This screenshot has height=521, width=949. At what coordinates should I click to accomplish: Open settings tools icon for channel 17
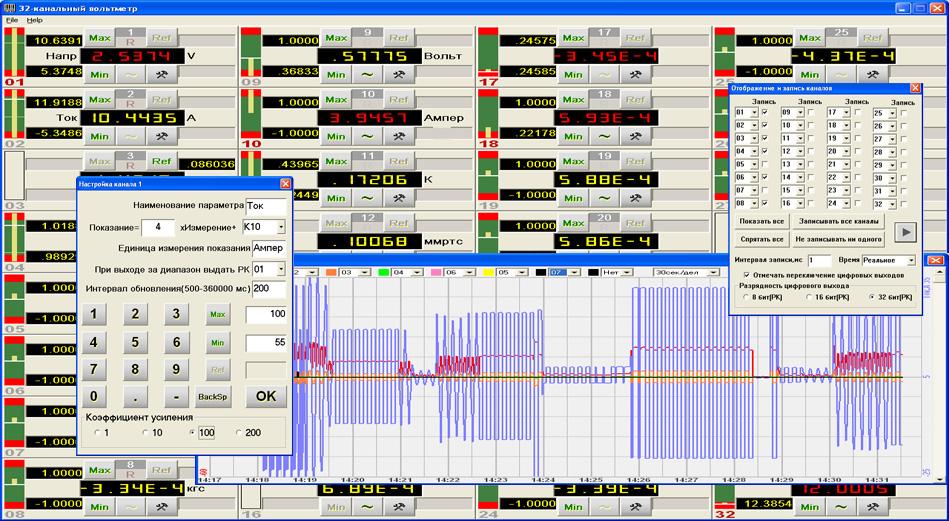tap(635, 75)
